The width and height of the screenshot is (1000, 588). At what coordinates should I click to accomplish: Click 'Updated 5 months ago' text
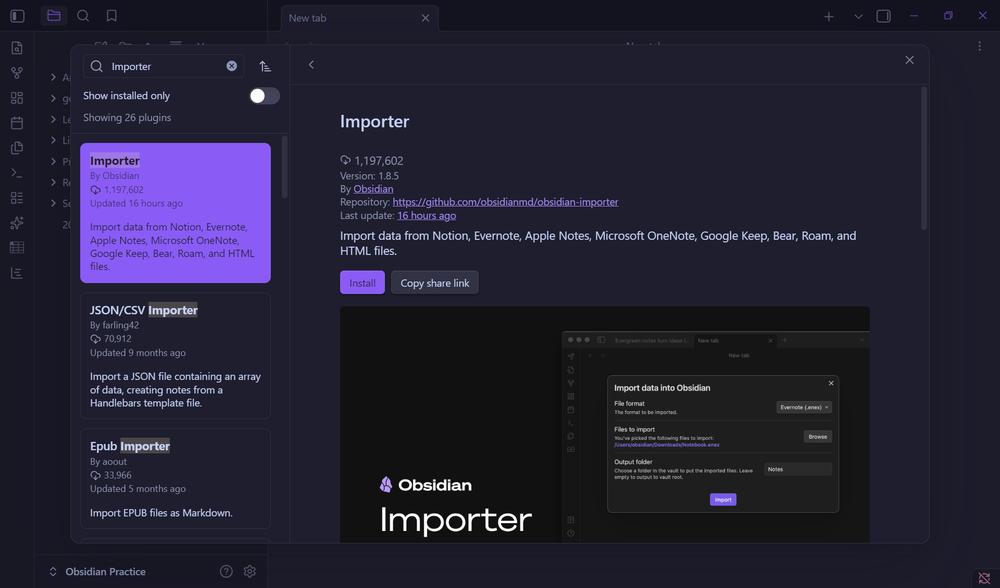click(138, 489)
